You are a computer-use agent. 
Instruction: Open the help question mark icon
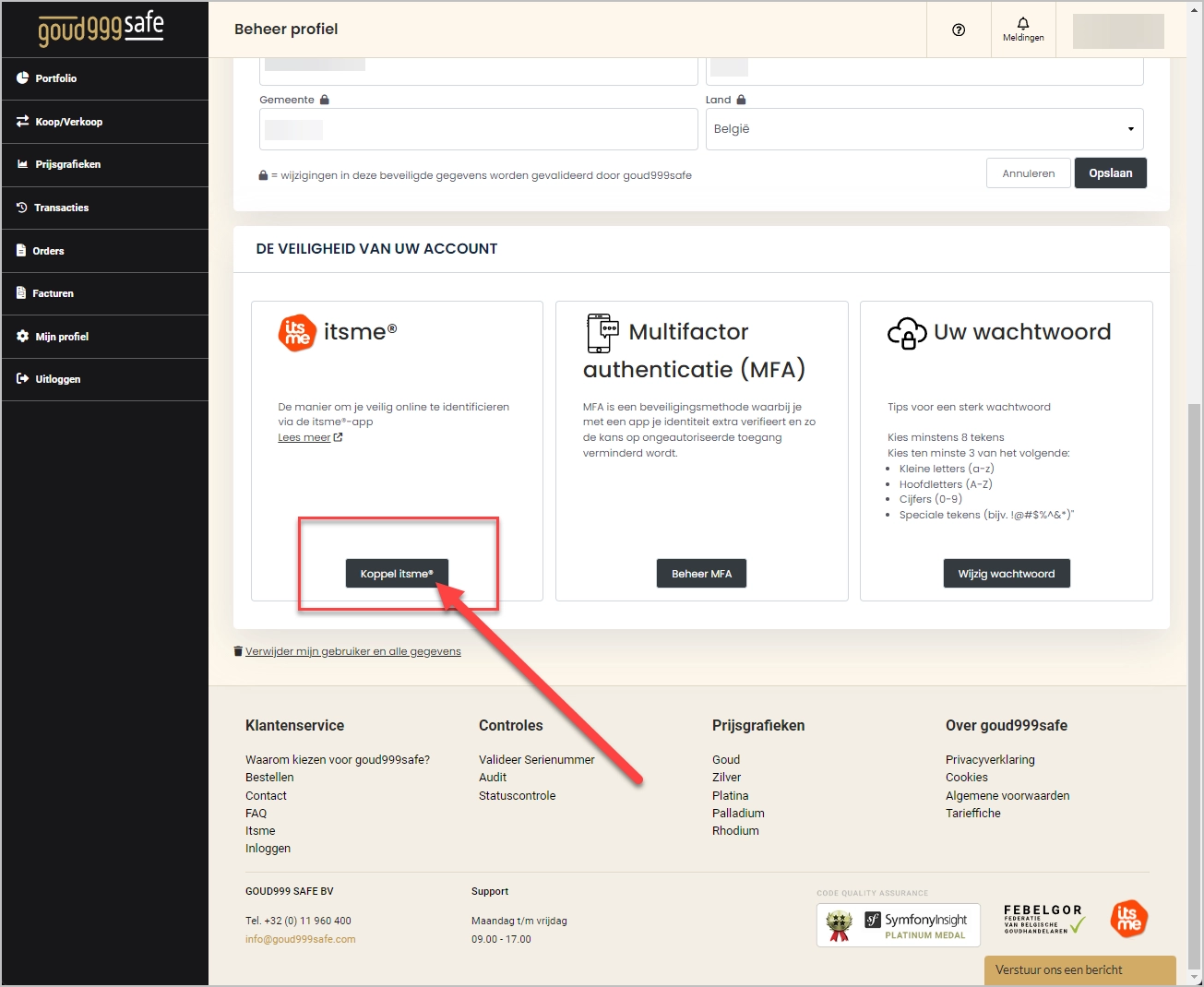click(959, 30)
